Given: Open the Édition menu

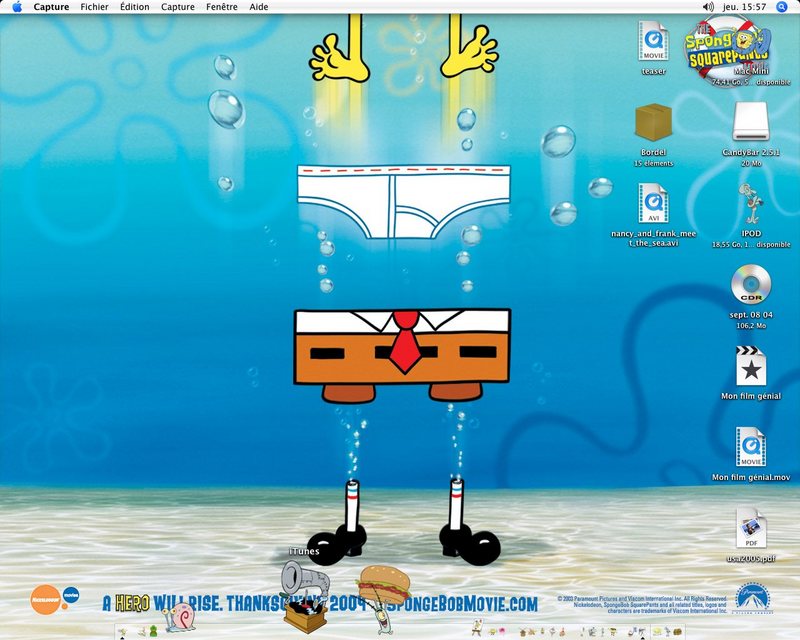Looking at the screenshot, I should (135, 7).
